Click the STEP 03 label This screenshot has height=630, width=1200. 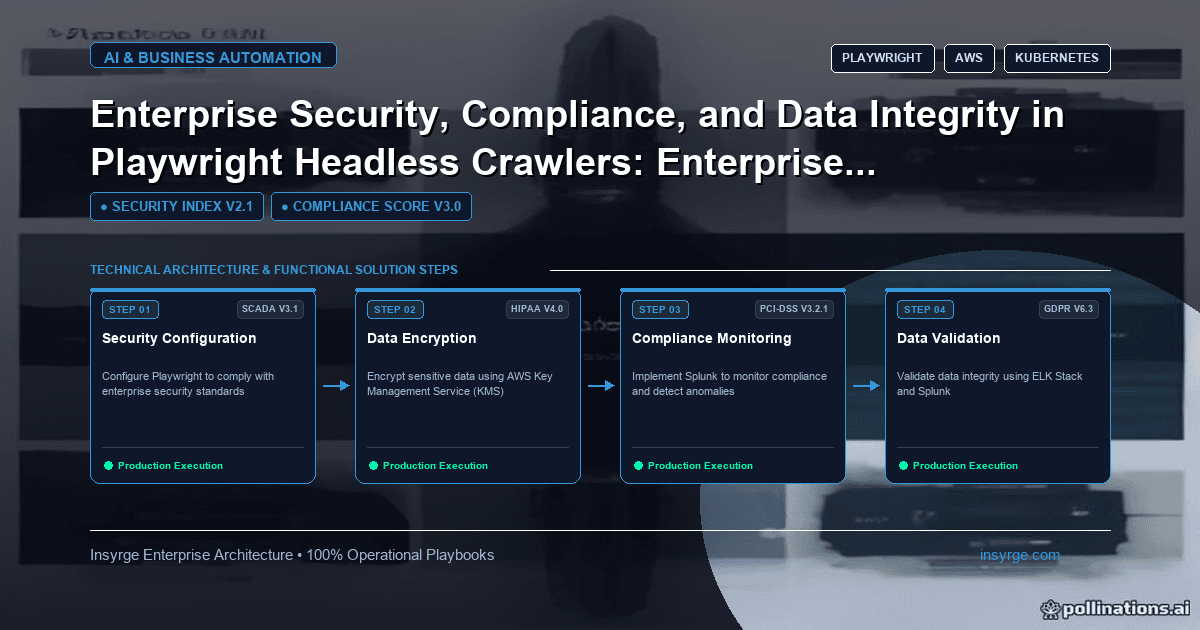click(x=660, y=310)
